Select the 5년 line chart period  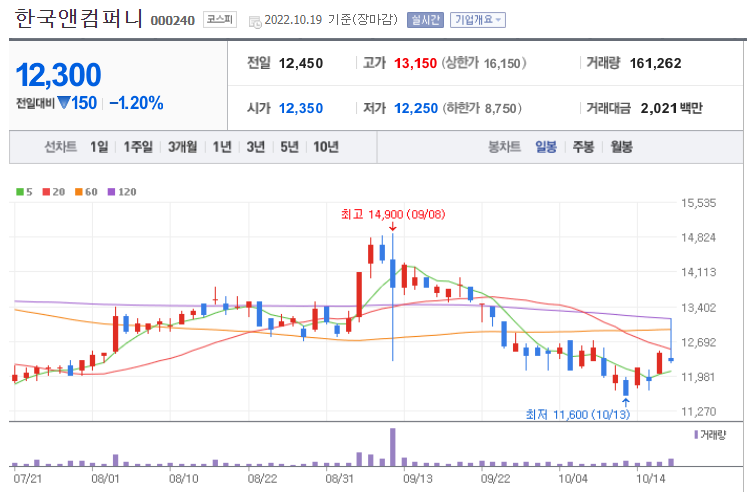[289, 147]
